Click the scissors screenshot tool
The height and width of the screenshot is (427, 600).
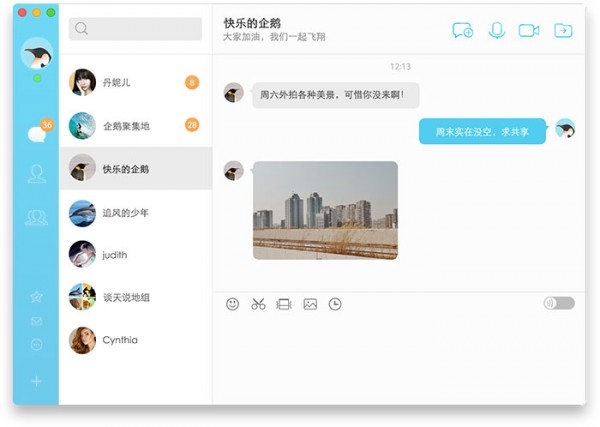pos(258,304)
